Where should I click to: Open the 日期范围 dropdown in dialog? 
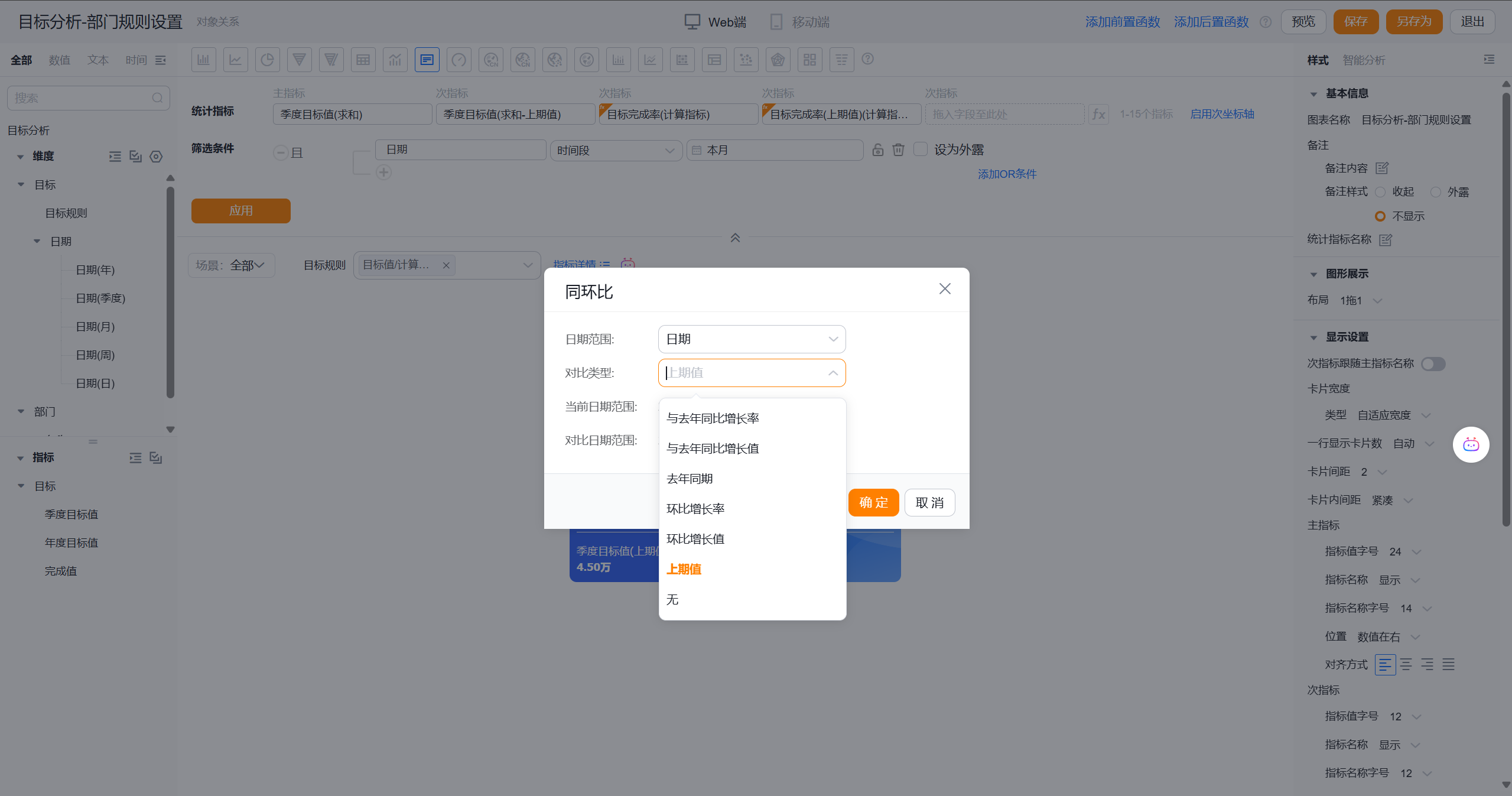751,339
